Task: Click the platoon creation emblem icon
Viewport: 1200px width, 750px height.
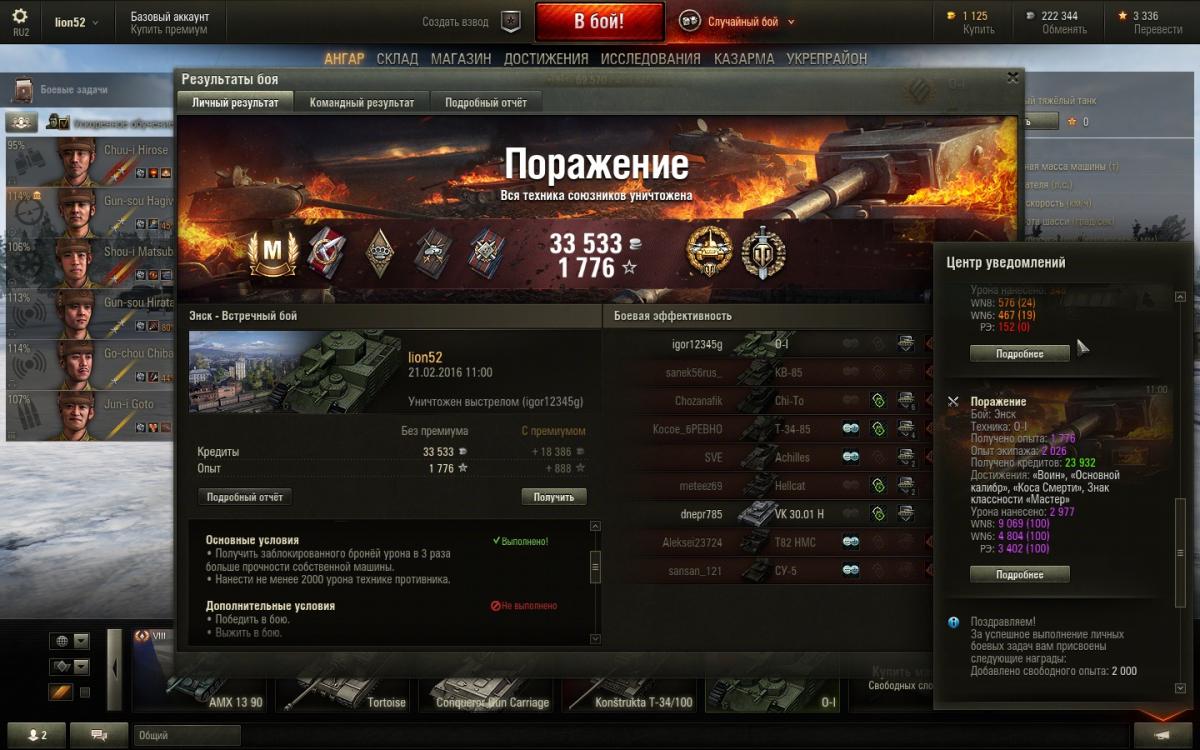Action: click(x=511, y=21)
